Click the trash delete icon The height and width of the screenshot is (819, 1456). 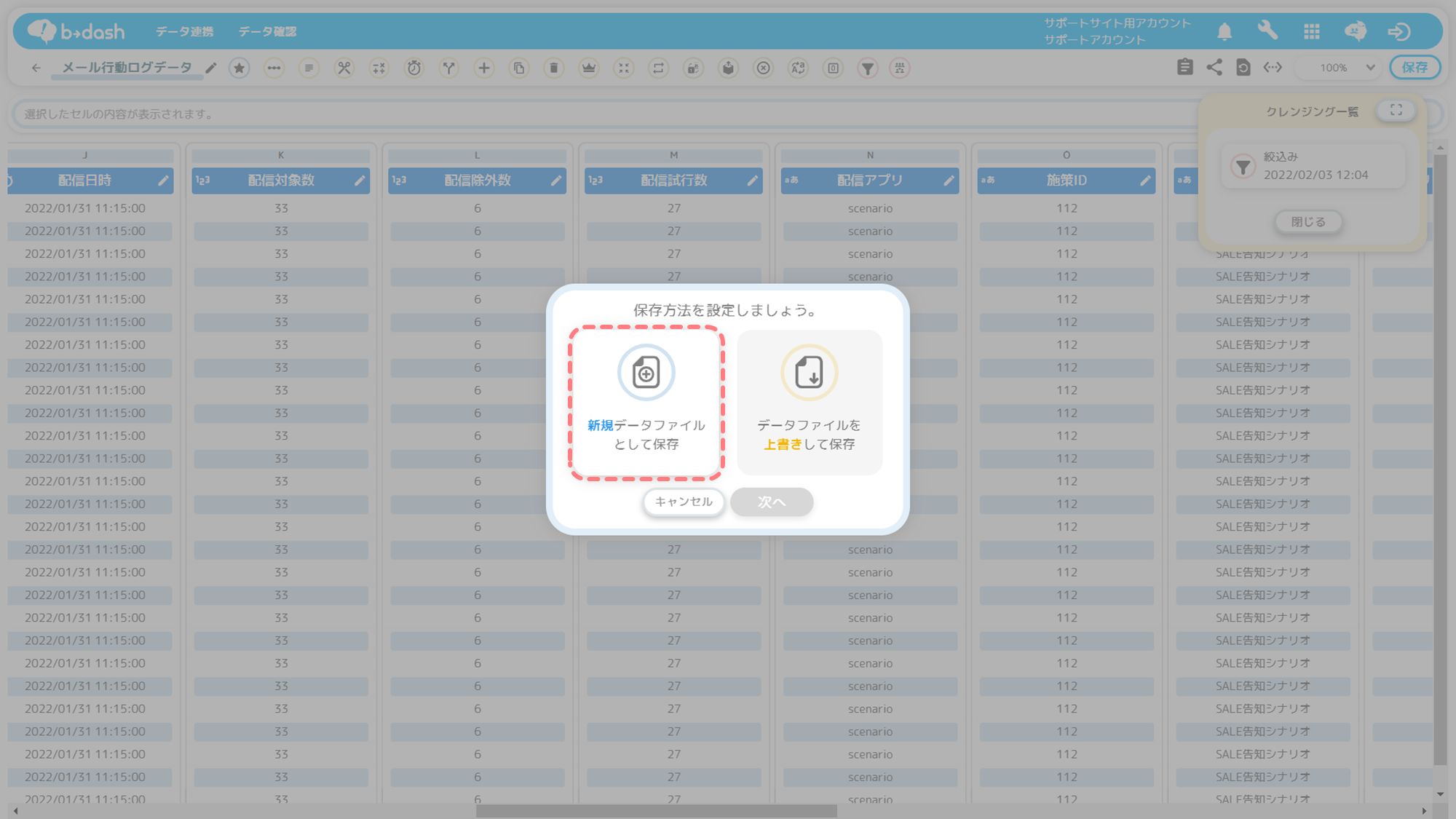553,68
